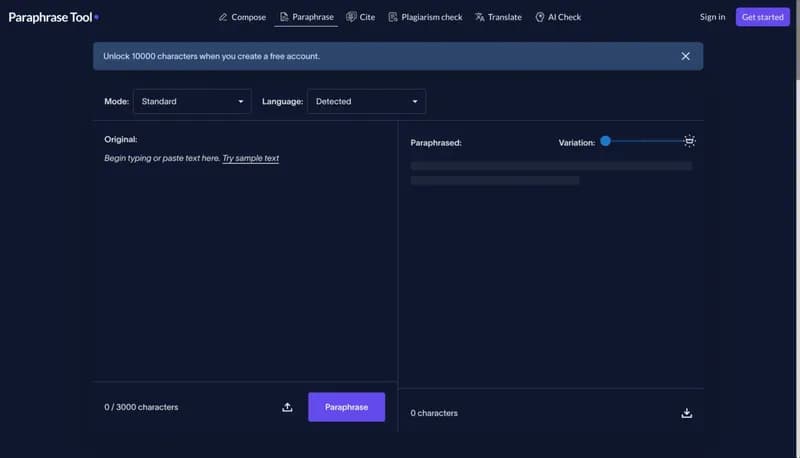
Task: Open the Compose tab
Action: click(x=242, y=17)
